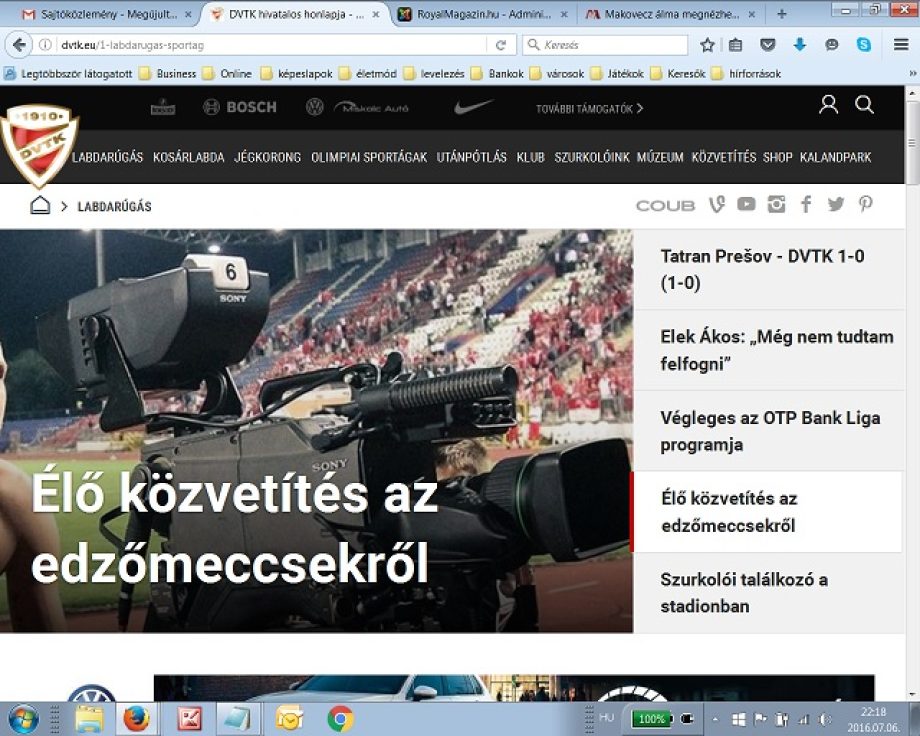Image resolution: width=920 pixels, height=736 pixels.
Task: Open the Kosárlabda menu item
Action: pos(188,157)
